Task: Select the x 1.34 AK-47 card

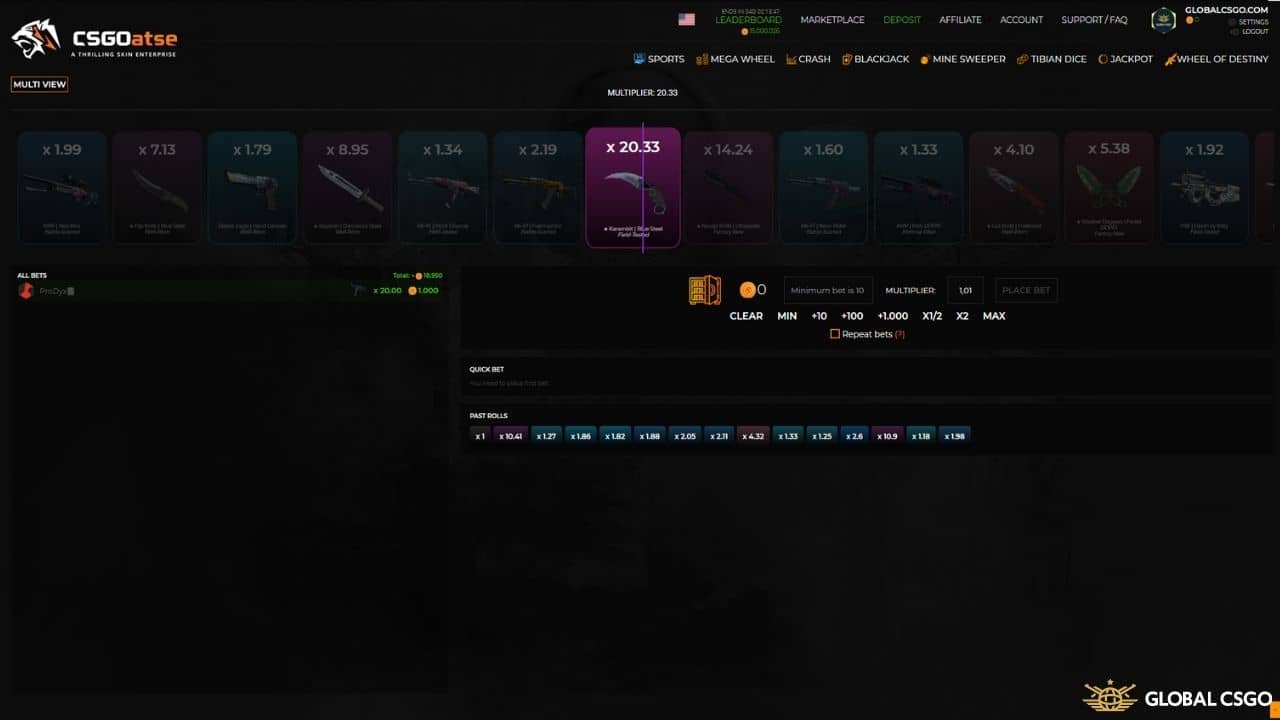Action: click(442, 189)
